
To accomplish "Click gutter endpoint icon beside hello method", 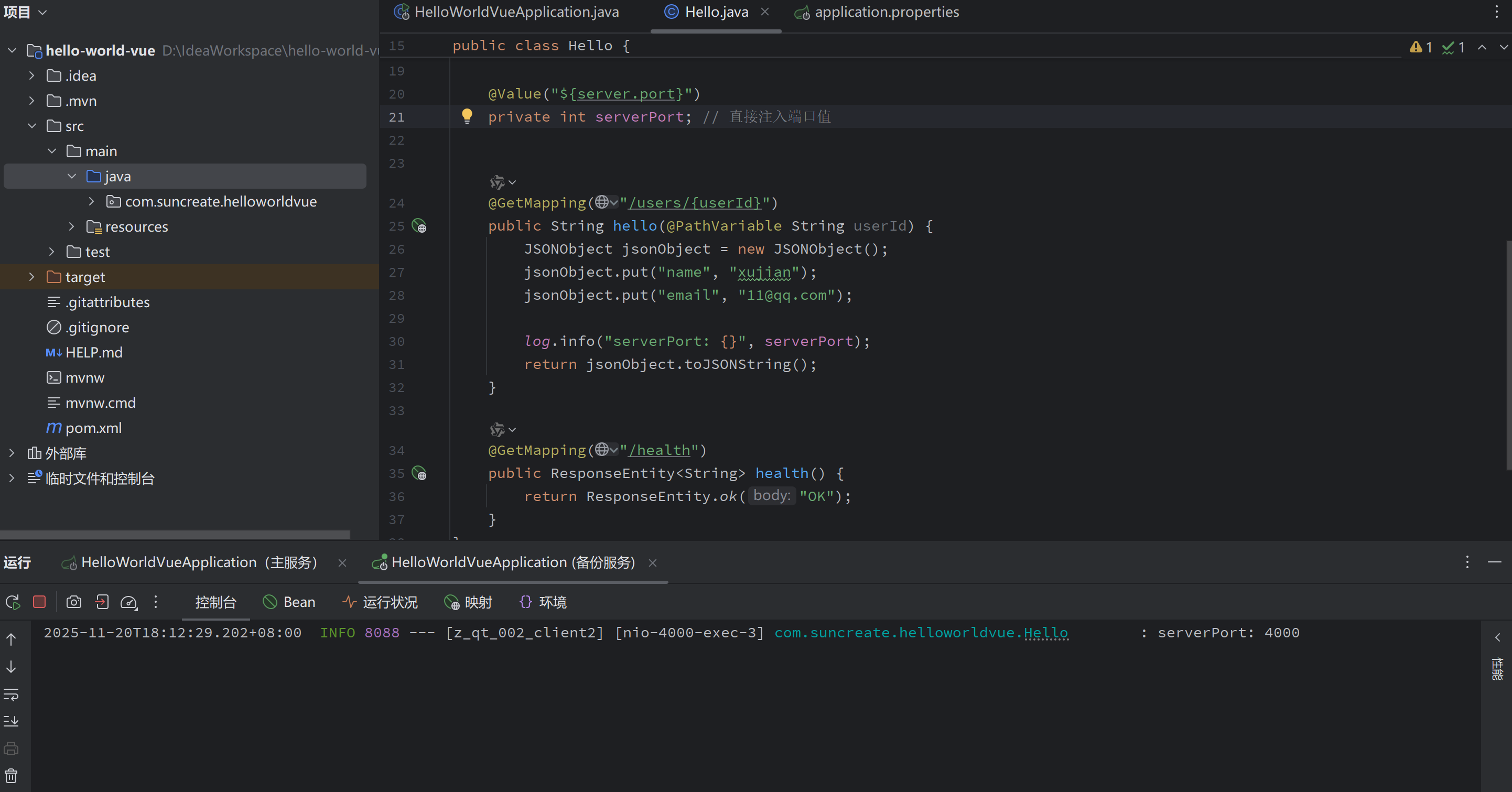I will tap(419, 226).
